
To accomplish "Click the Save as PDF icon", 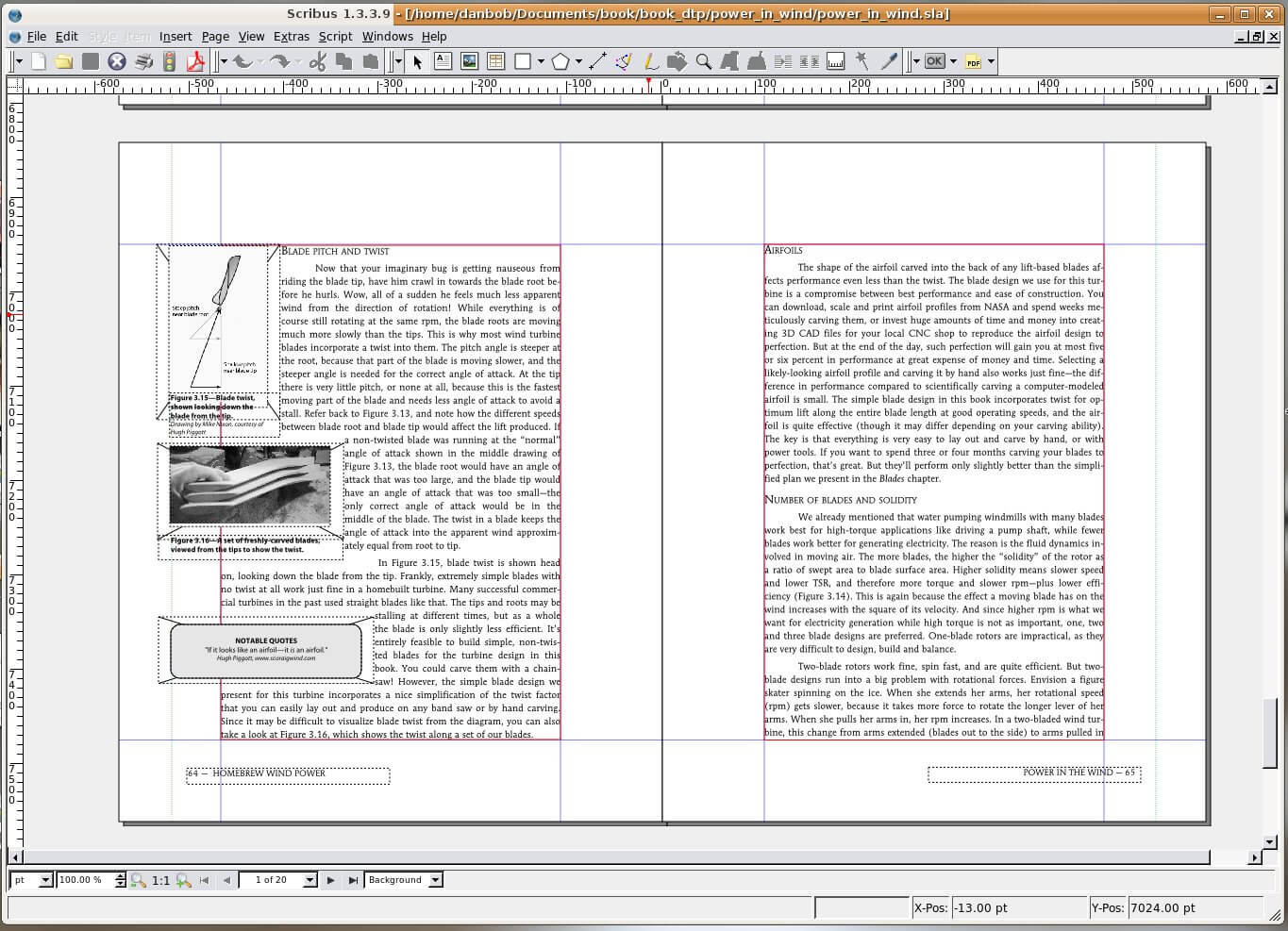I will click(x=195, y=61).
